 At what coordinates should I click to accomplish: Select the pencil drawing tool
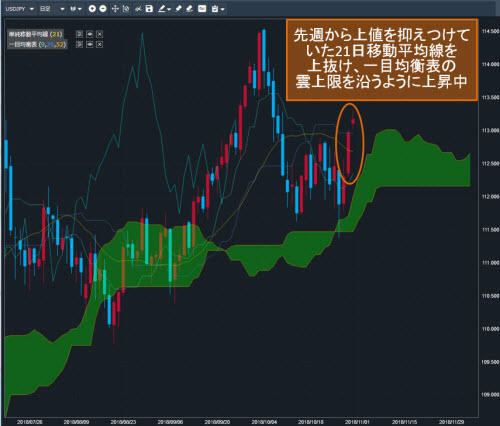pyautogui.click(x=179, y=9)
